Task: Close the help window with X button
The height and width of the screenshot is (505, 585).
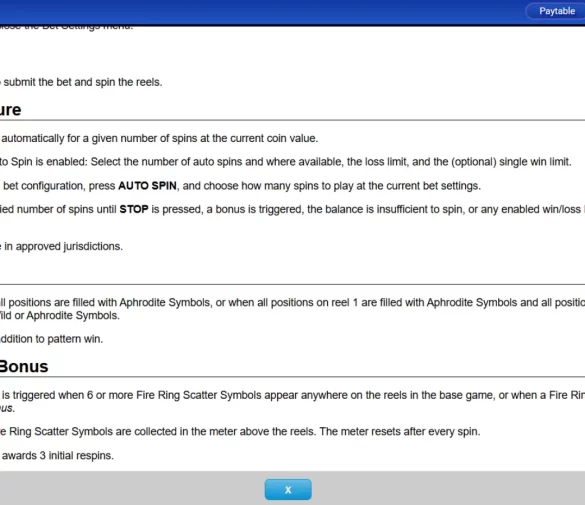Action: (x=288, y=489)
